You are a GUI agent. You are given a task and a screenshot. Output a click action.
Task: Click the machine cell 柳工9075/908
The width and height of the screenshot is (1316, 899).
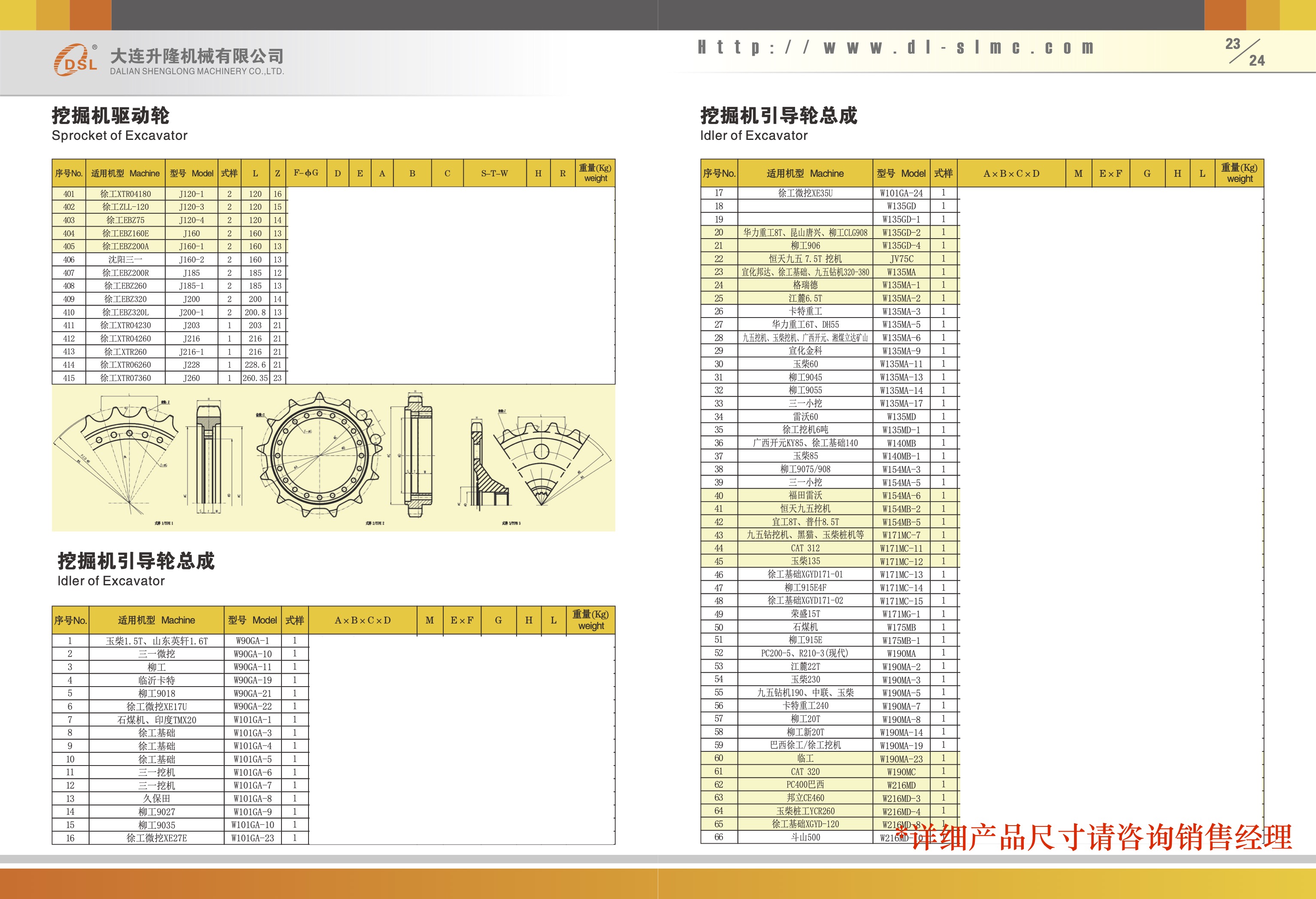(x=805, y=469)
